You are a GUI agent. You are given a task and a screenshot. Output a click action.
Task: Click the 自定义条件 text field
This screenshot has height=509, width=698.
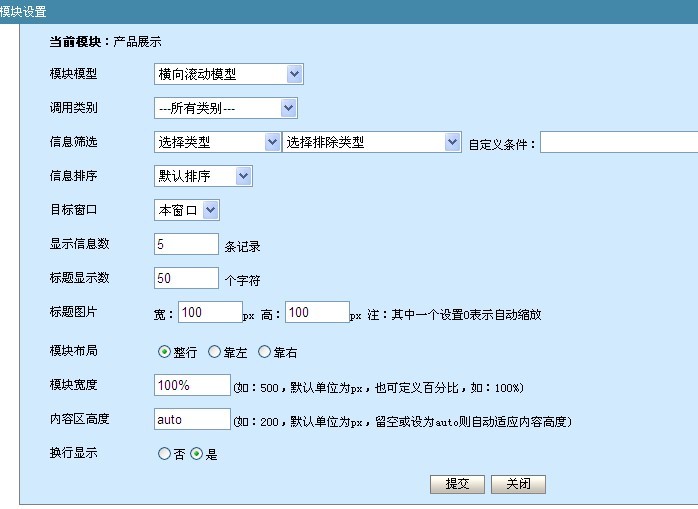619,142
